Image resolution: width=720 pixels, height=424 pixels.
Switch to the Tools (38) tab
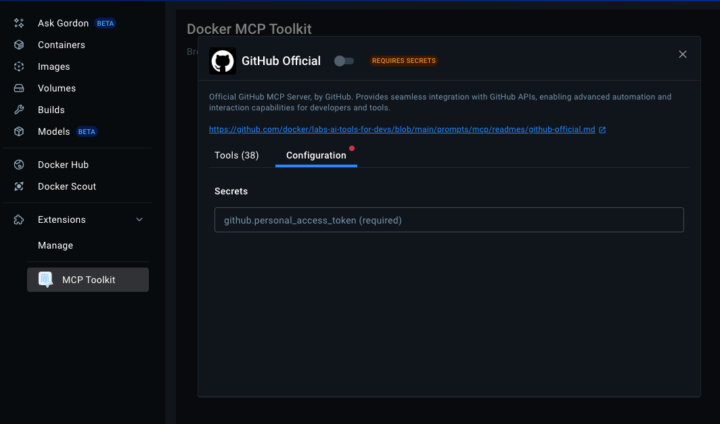pos(236,155)
